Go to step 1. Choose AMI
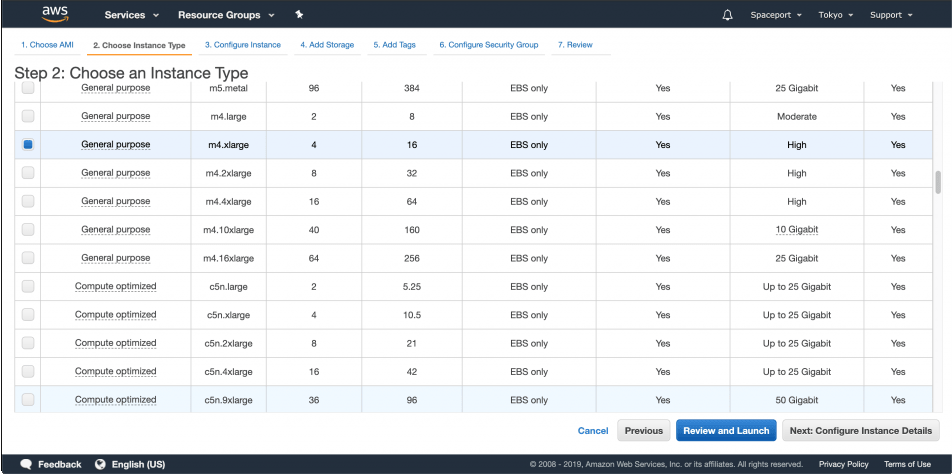The width and height of the screenshot is (952, 474). 47,45
